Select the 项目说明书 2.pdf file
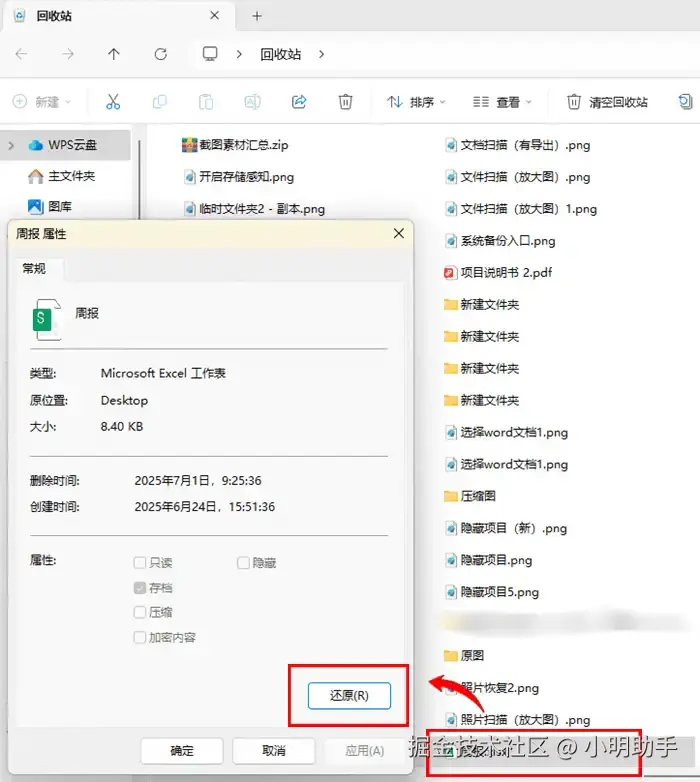The width and height of the screenshot is (700, 782). click(x=498, y=273)
